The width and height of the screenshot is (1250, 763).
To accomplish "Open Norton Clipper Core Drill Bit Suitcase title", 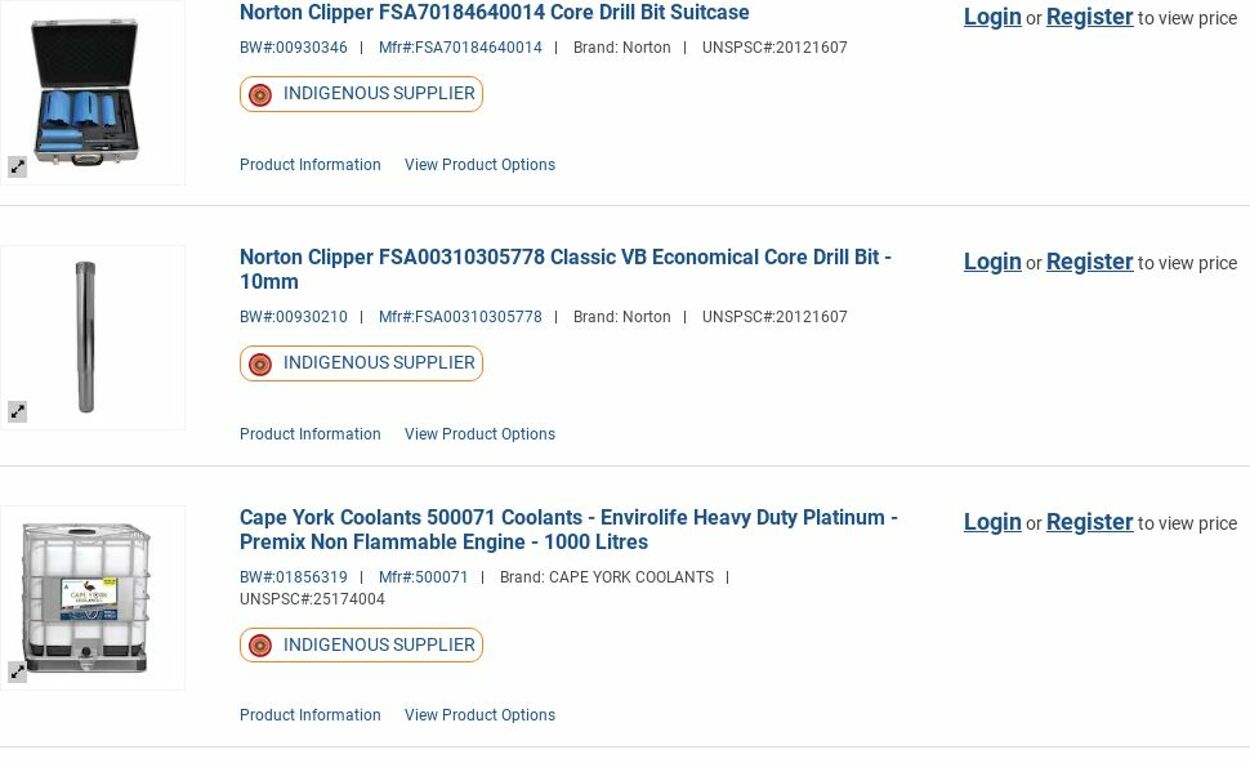I will click(x=494, y=13).
